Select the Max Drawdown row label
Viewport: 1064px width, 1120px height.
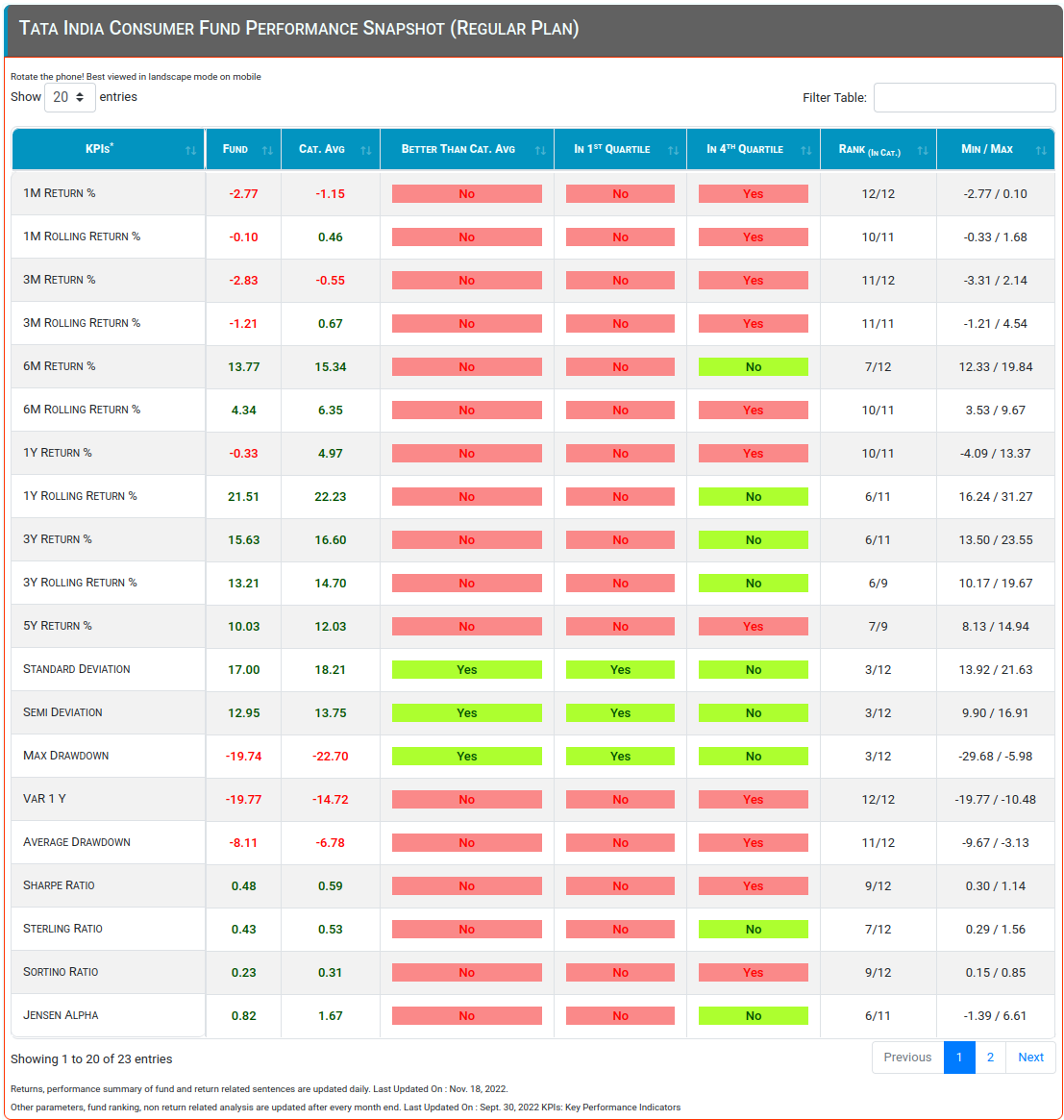65,756
